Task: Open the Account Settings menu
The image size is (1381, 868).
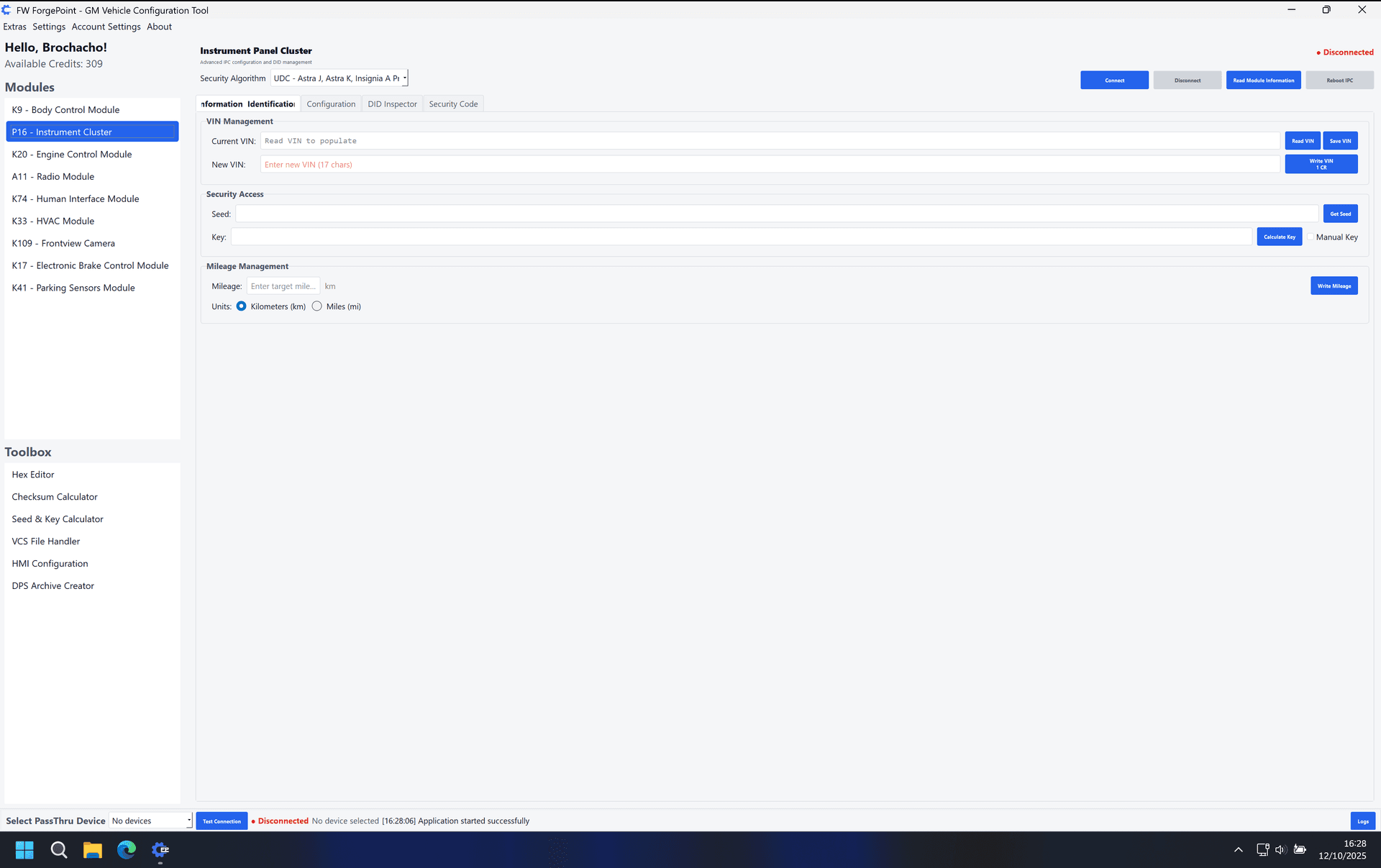Action: [106, 27]
